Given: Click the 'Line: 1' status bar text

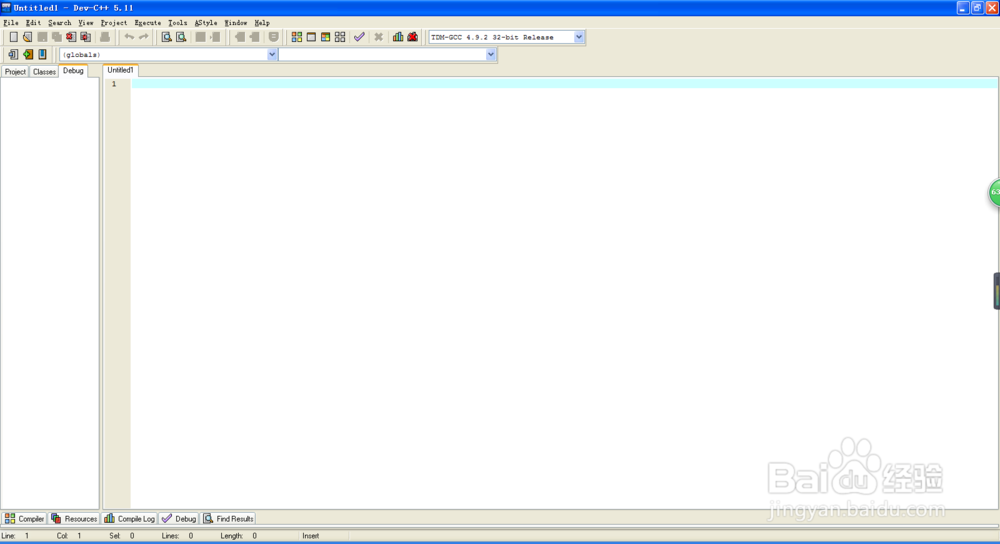Looking at the screenshot, I should 16,536.
